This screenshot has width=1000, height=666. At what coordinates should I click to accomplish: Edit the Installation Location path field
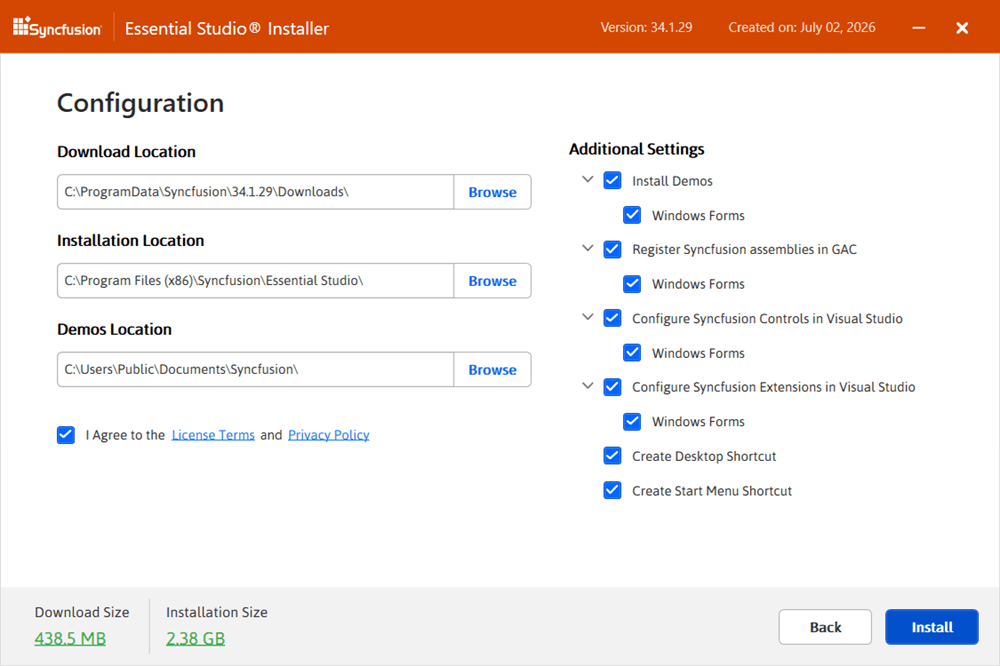tap(255, 281)
